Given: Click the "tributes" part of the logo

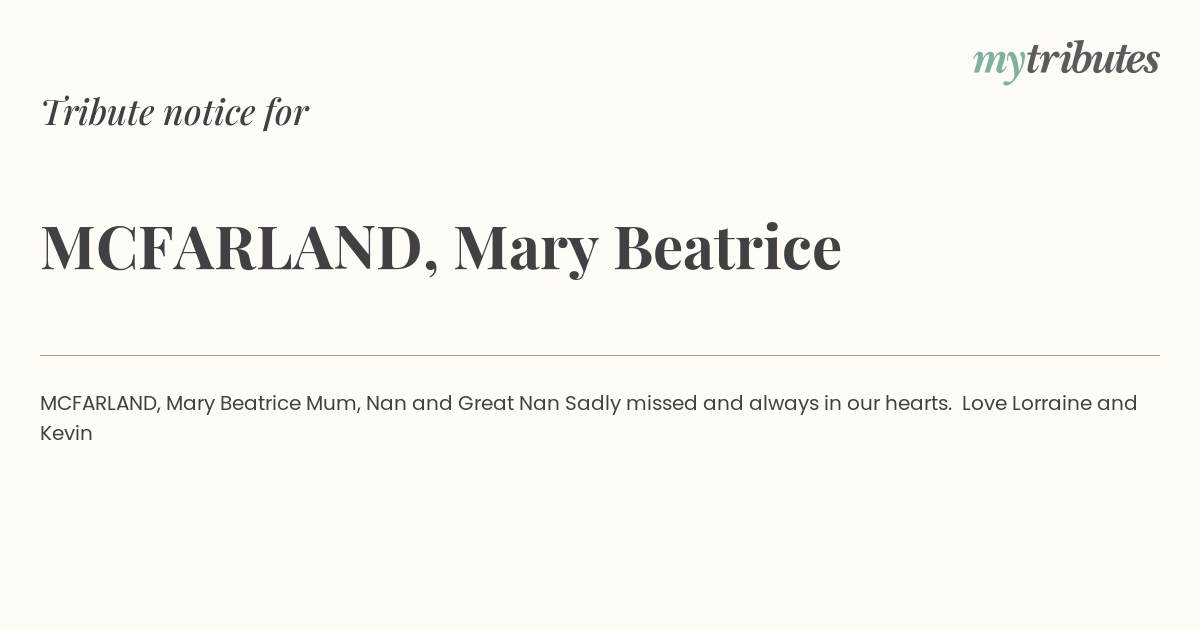Looking at the screenshot, I should (x=1092, y=58).
